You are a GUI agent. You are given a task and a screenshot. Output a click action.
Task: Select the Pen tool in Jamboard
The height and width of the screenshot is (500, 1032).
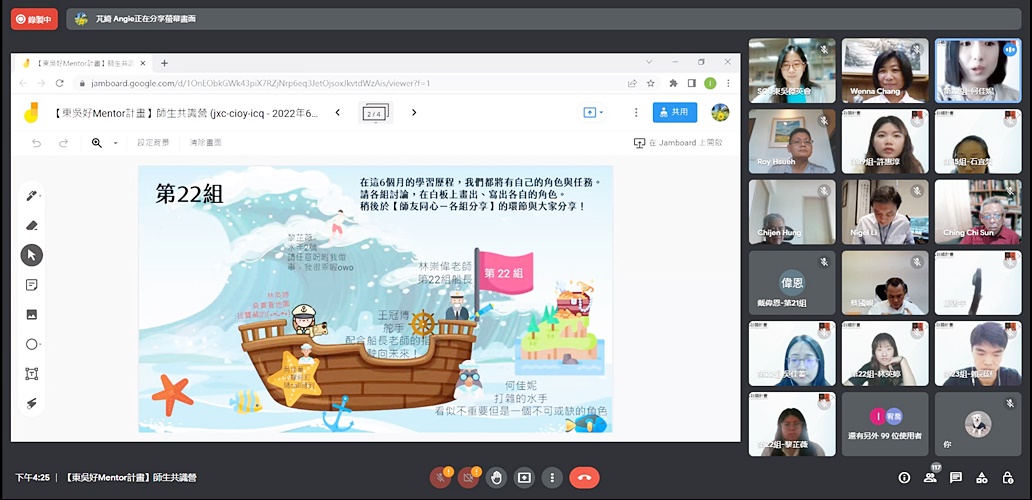[x=32, y=196]
